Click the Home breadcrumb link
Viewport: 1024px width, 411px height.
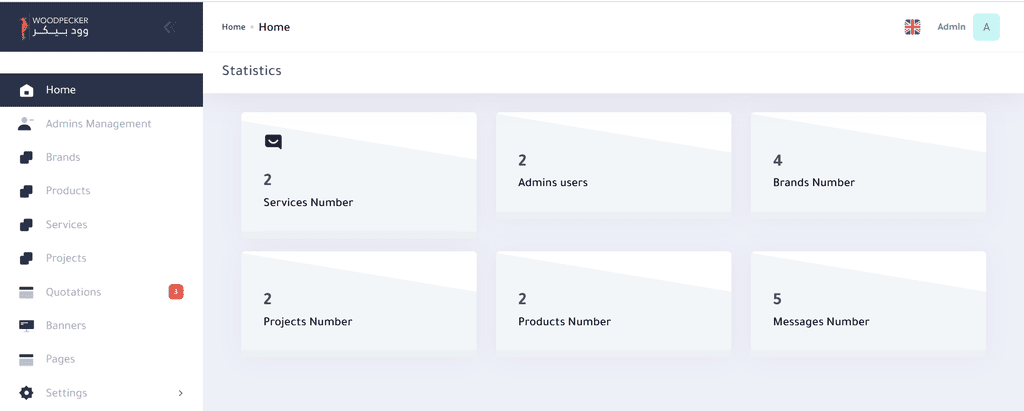[x=233, y=27]
